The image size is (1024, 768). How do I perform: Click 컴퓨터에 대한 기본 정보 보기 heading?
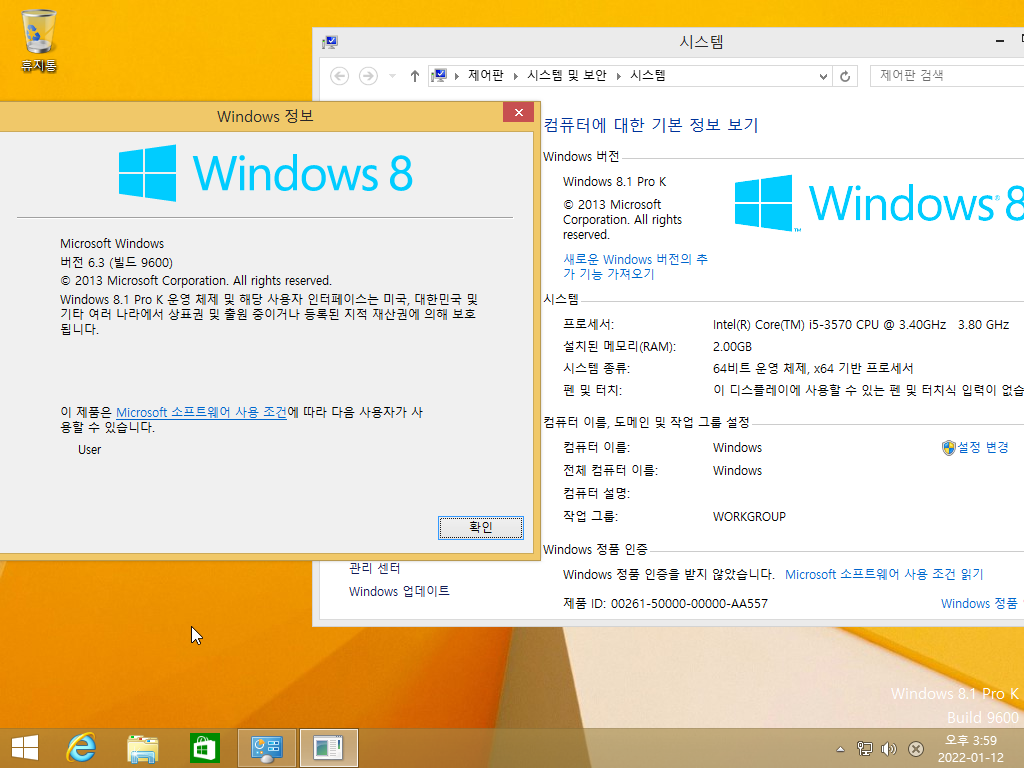click(x=650, y=125)
